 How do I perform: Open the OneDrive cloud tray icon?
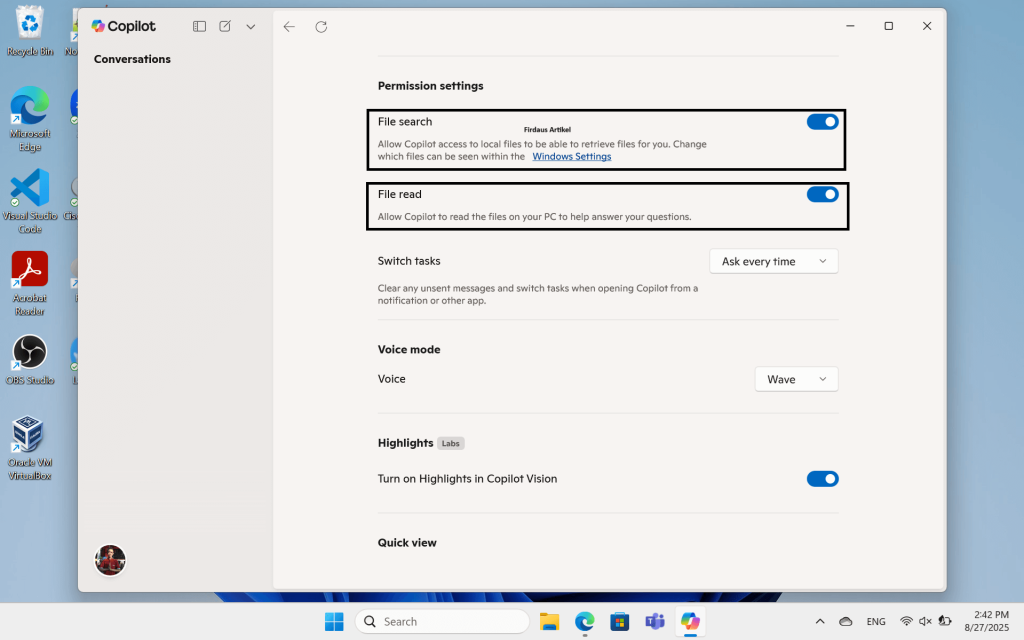point(846,622)
